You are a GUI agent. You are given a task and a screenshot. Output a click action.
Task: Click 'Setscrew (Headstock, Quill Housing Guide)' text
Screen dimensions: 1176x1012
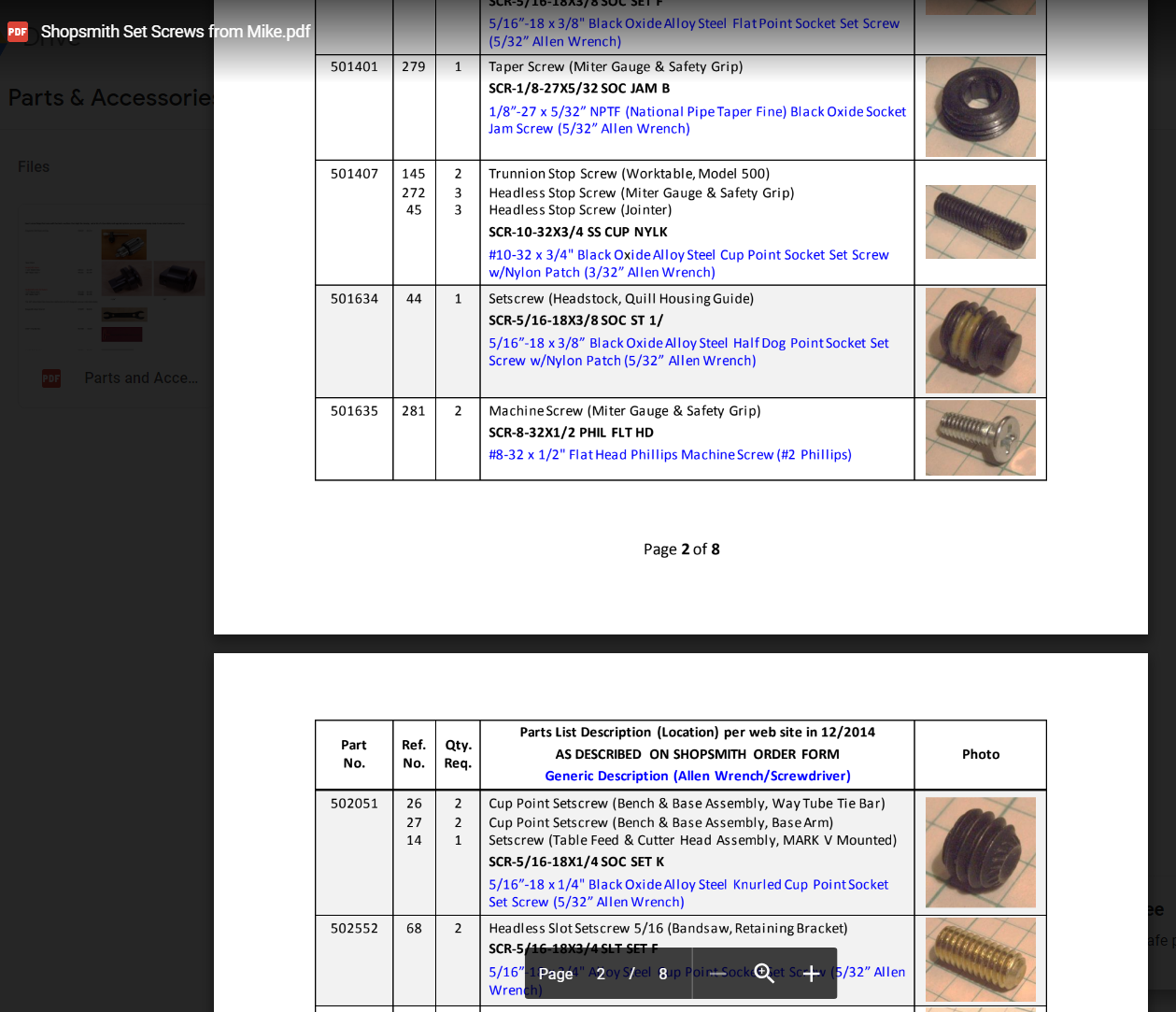click(621, 299)
